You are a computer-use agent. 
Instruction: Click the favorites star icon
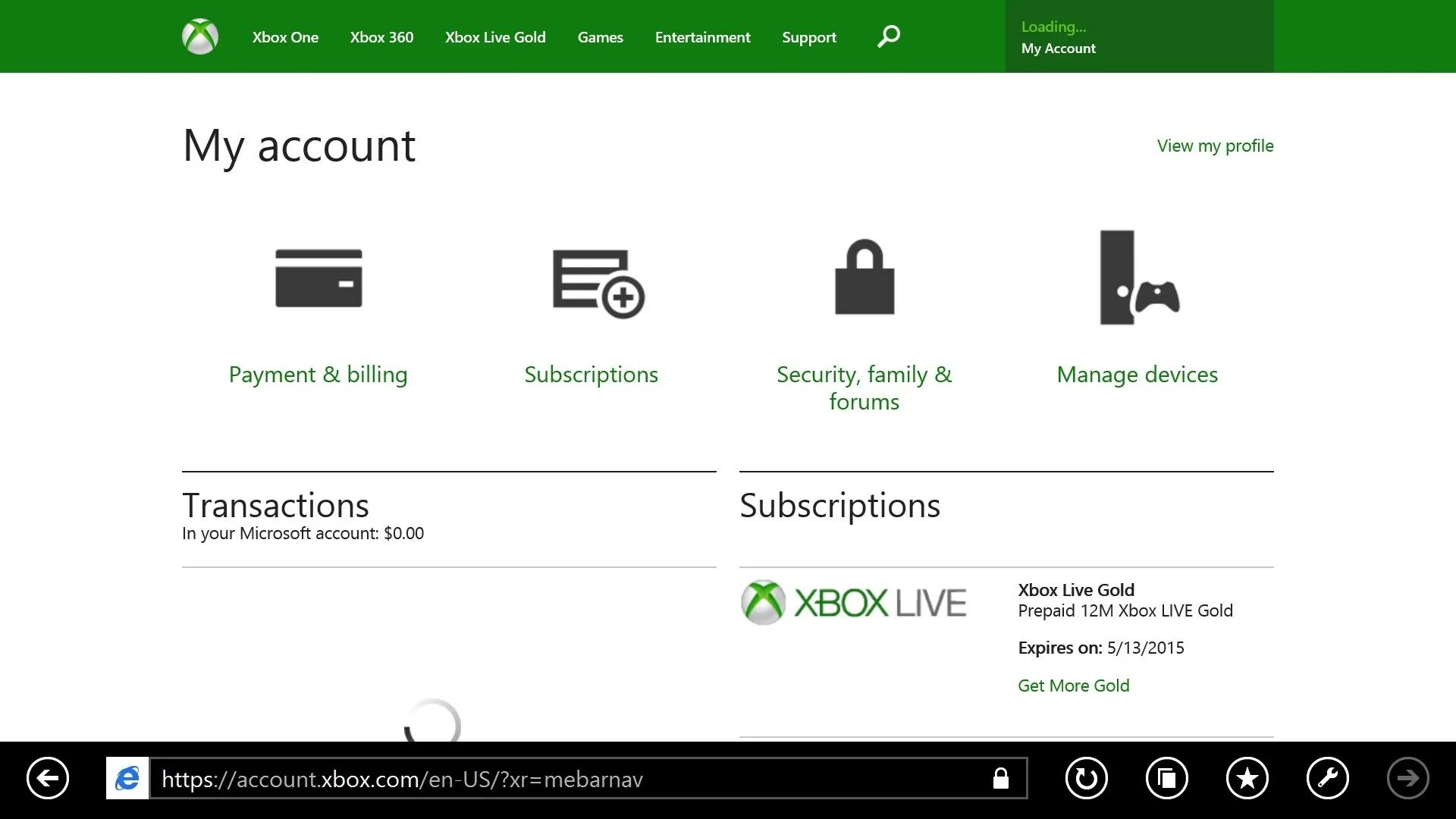click(x=1247, y=778)
